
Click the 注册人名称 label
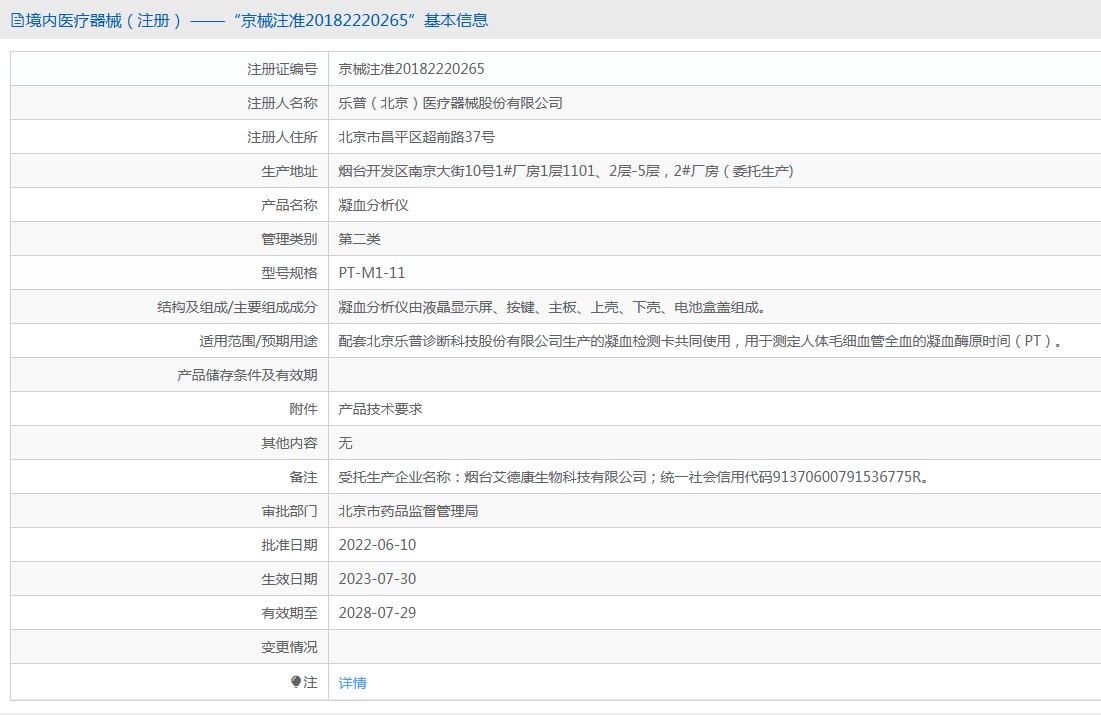[x=282, y=103]
